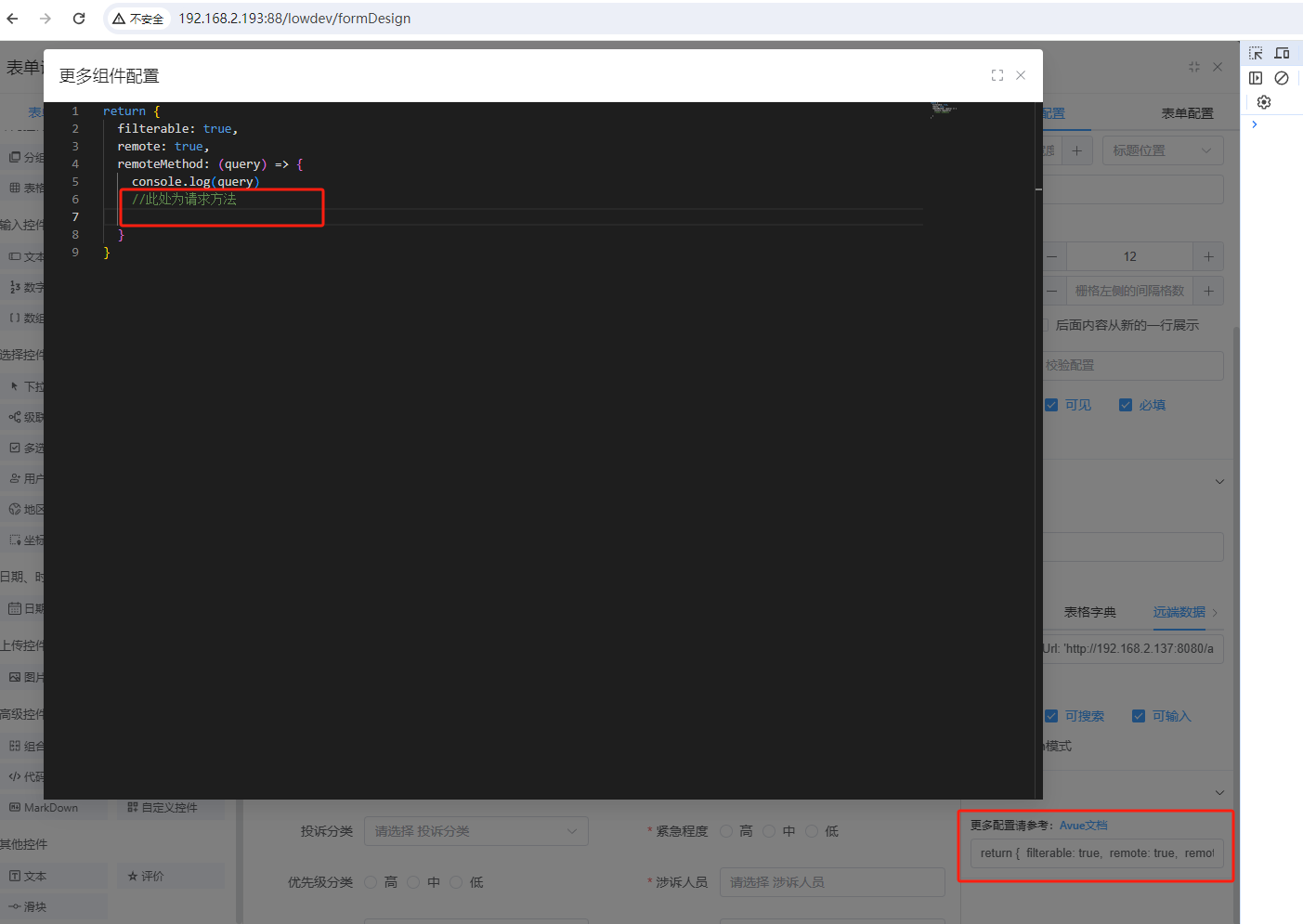The width and height of the screenshot is (1303, 924).
Task: Expand the 更多组件配置 dialog to fullscreen
Action: click(x=997, y=75)
